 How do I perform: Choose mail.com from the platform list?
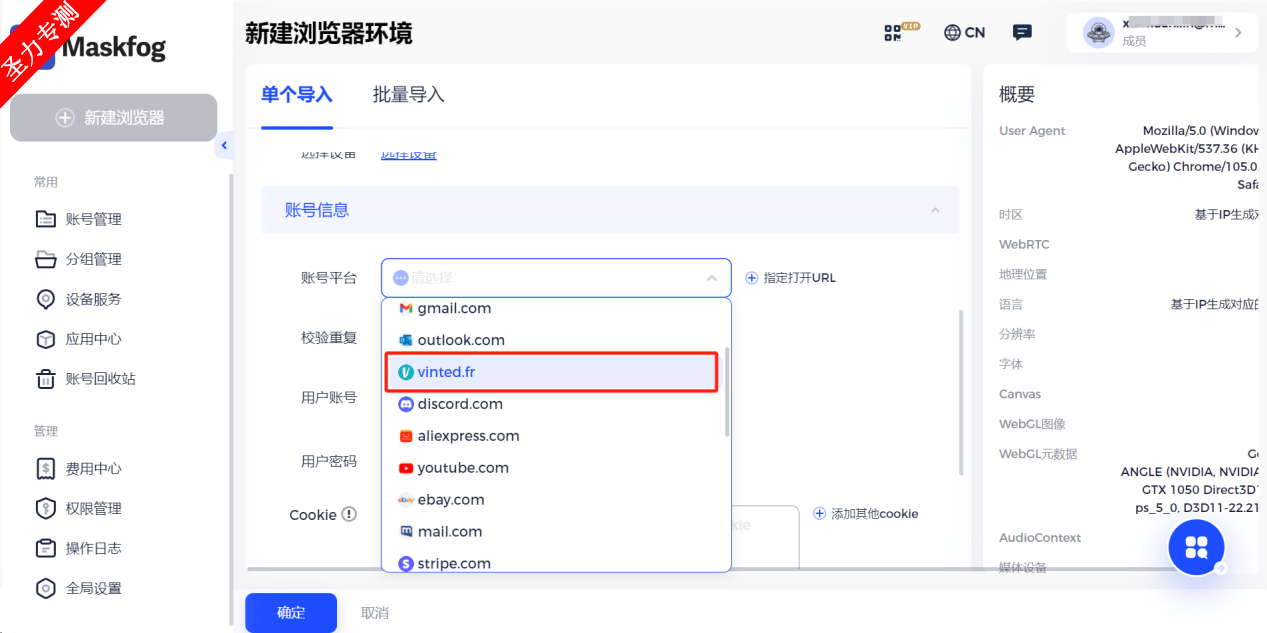pyautogui.click(x=556, y=532)
